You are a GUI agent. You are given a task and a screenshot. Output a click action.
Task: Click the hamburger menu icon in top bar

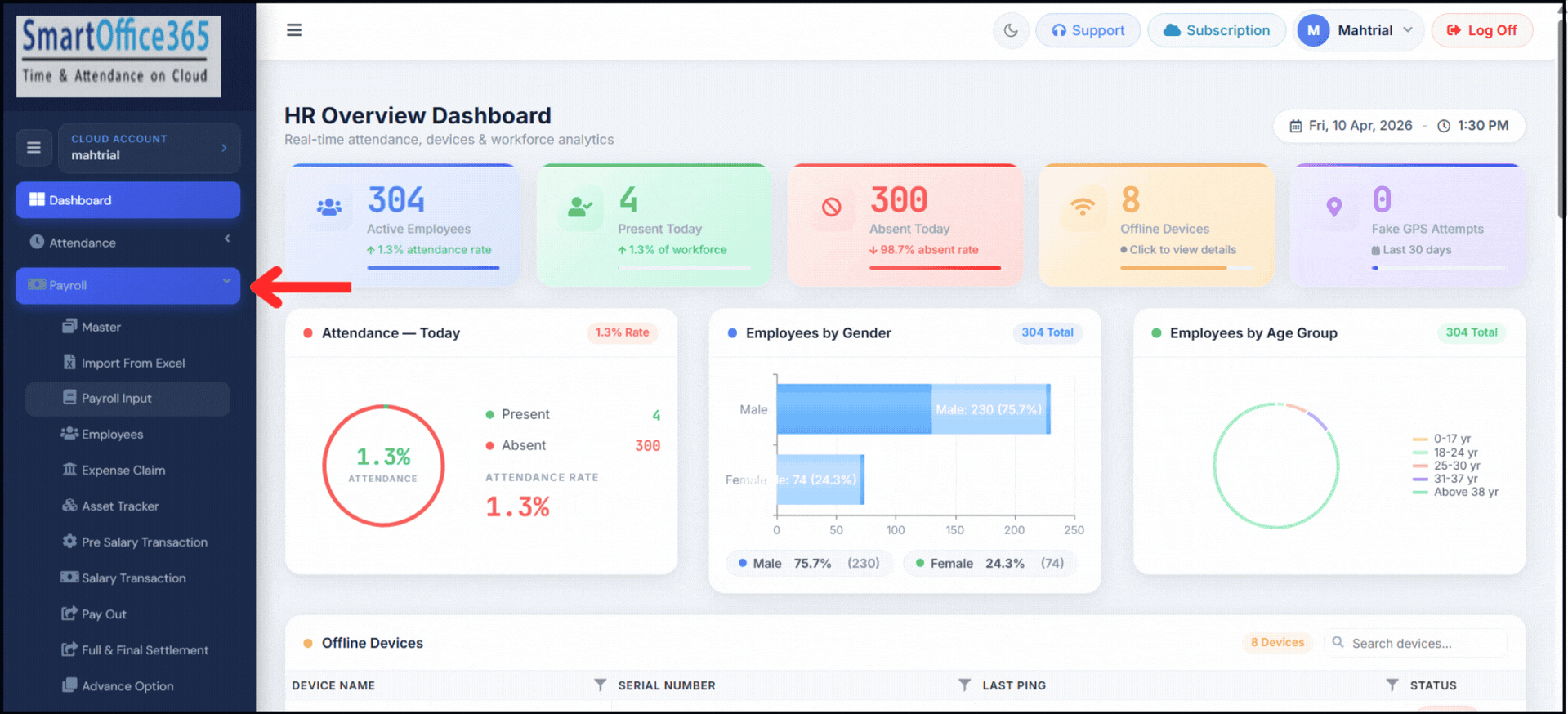(294, 30)
